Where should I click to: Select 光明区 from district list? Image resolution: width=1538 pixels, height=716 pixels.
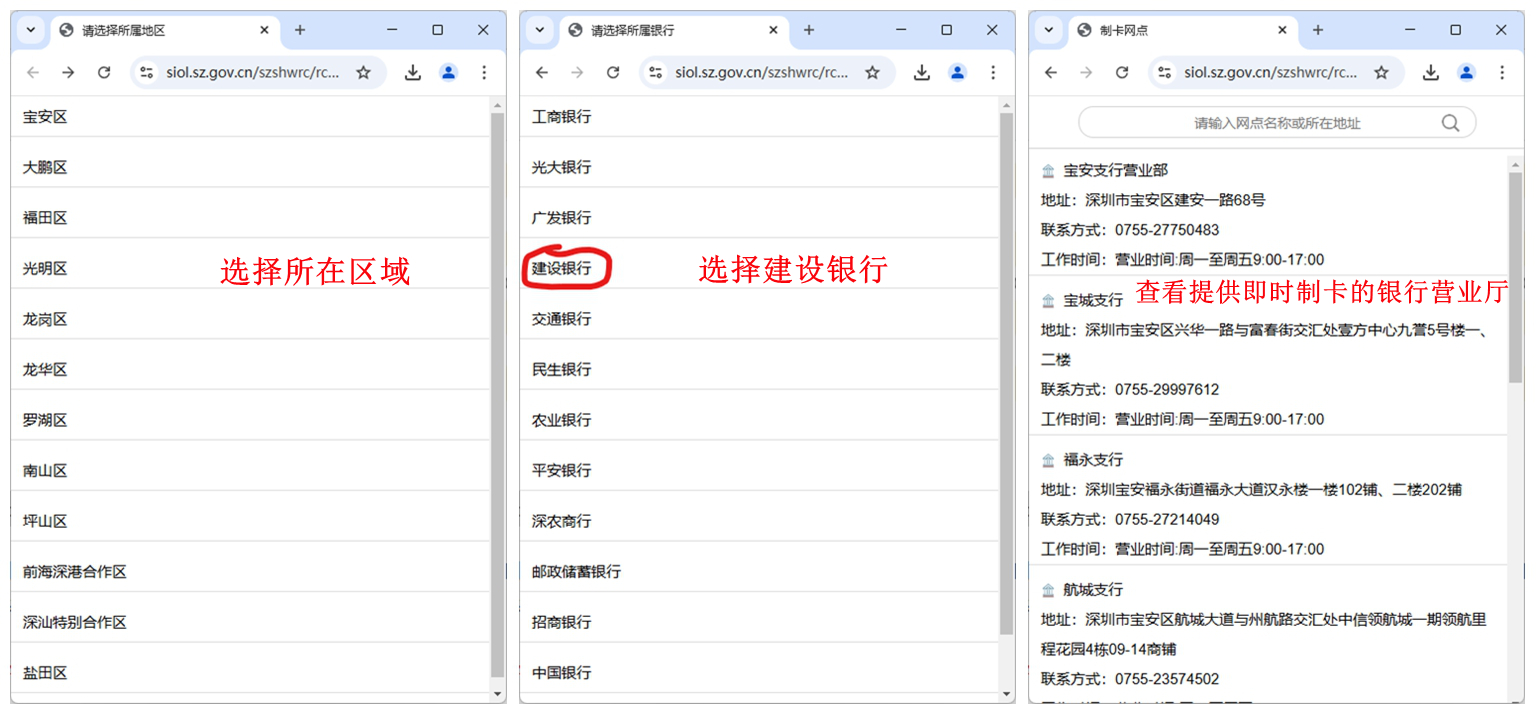pyautogui.click(x=250, y=268)
